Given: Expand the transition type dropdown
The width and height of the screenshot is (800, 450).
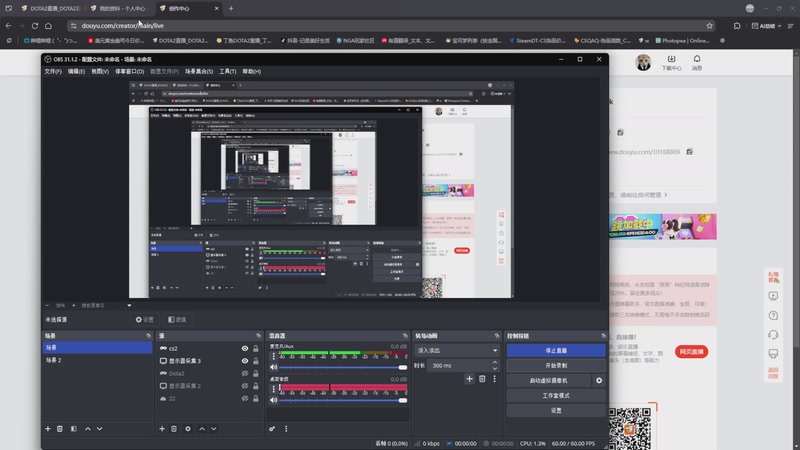Looking at the screenshot, I should [x=457, y=351].
